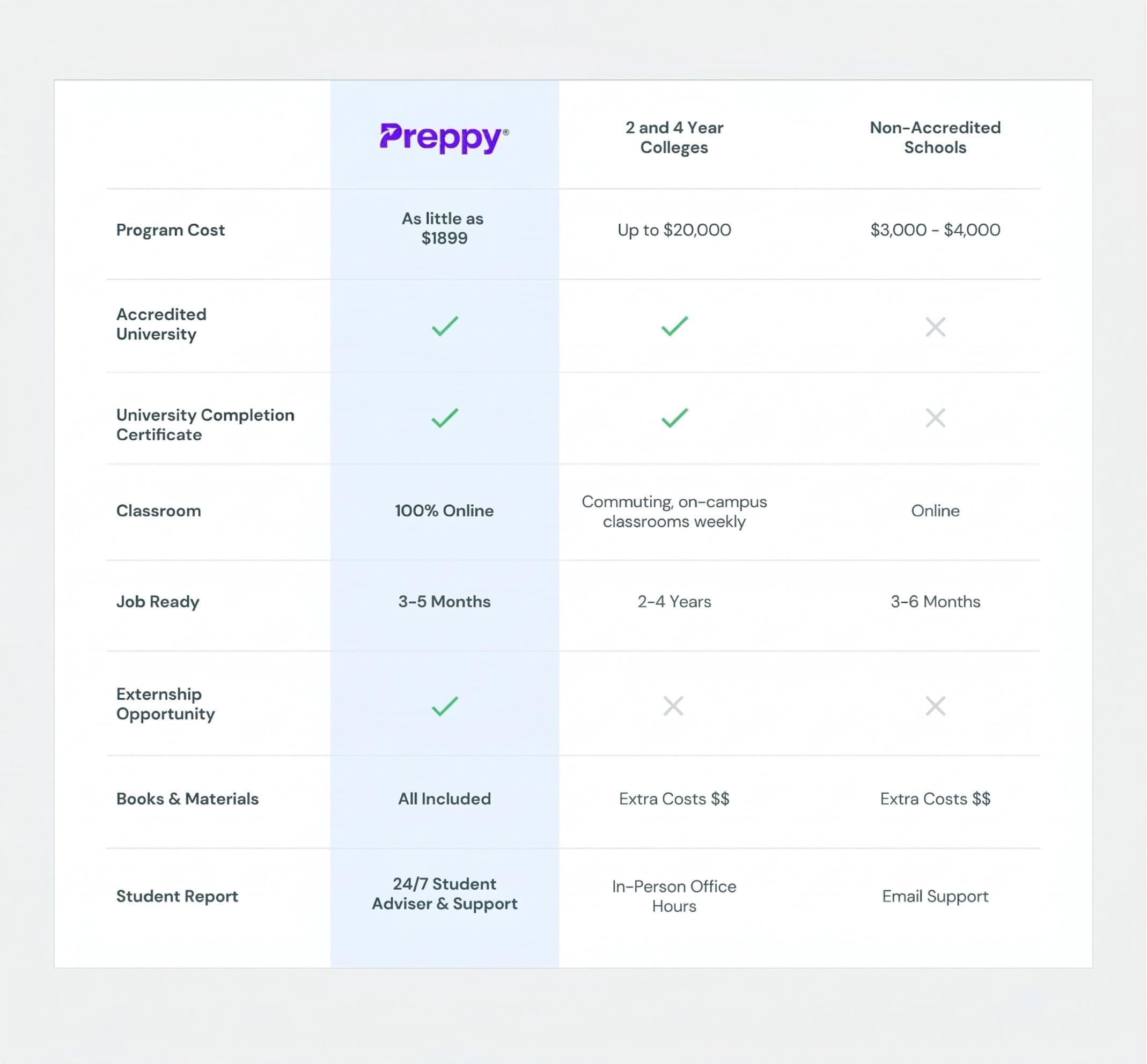Click the colleges' Externship Opportunity X mark
1147x1064 pixels.
673,706
